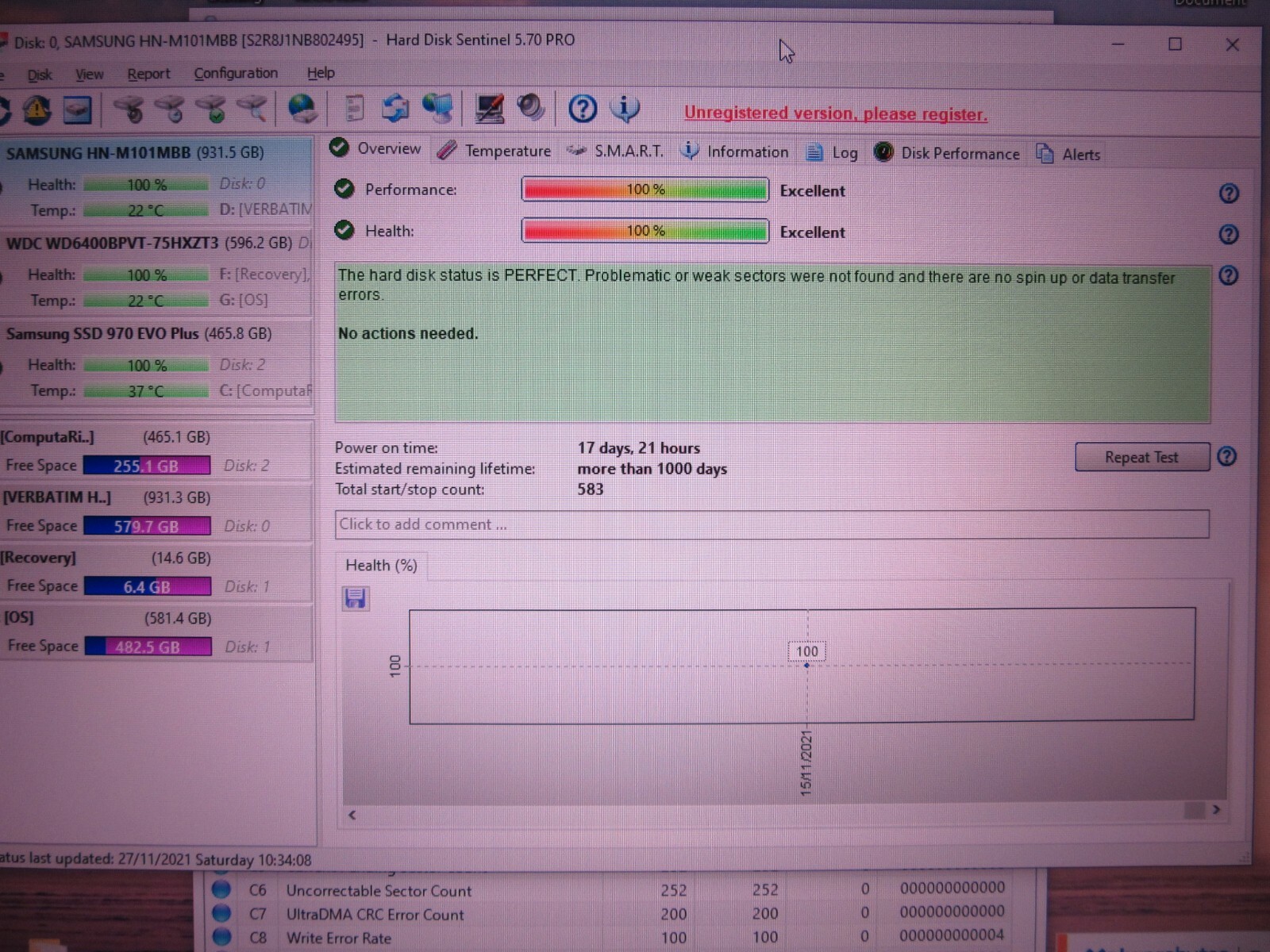
Task: Click the toolbar drive icon with green checkmark
Action: pyautogui.click(x=211, y=109)
